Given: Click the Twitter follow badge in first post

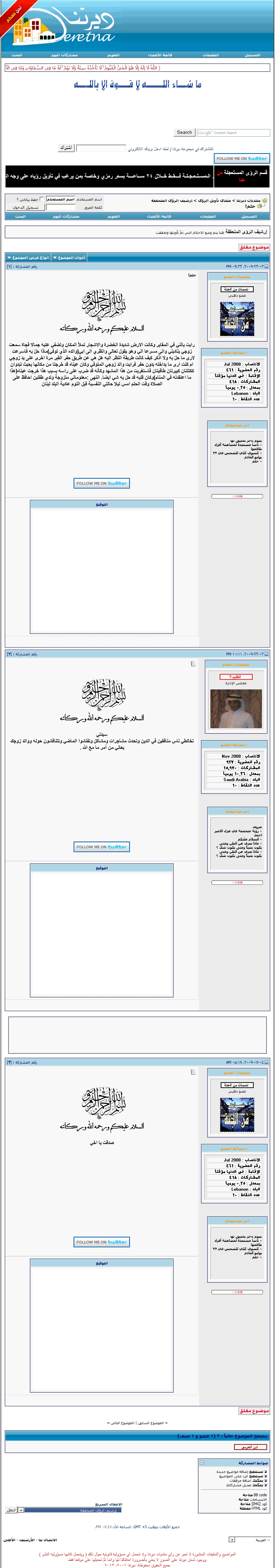Looking at the screenshot, I should tap(102, 483).
